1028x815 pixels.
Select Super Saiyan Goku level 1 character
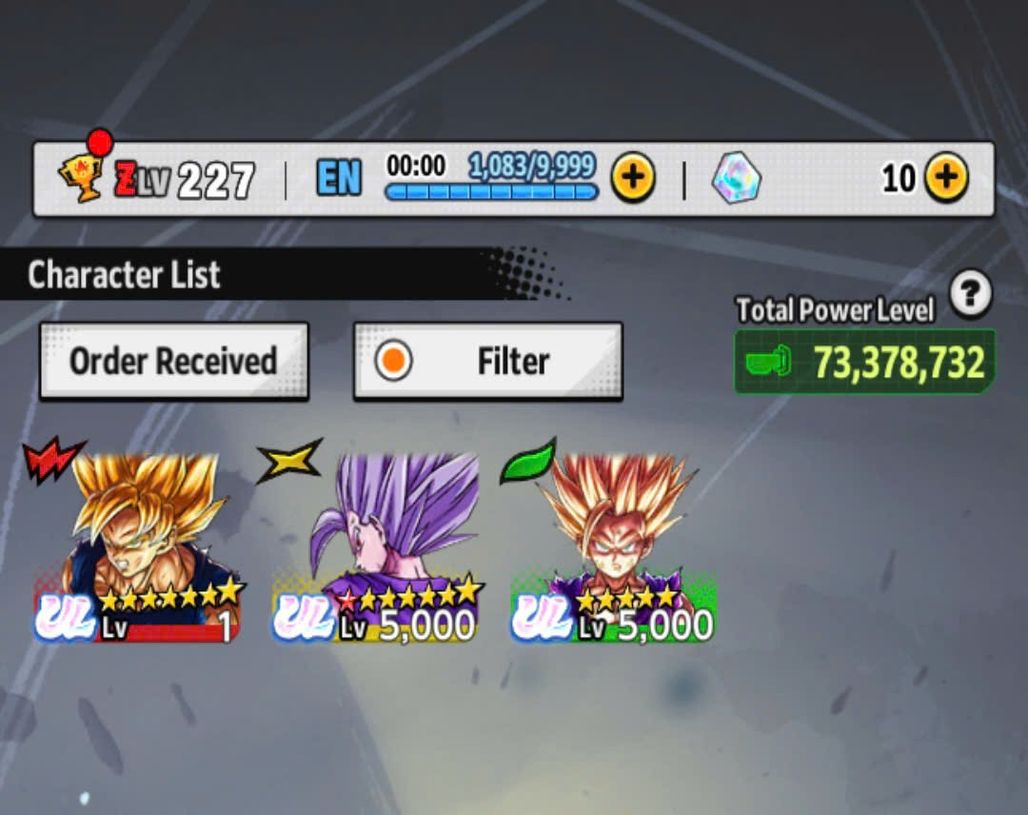pyautogui.click(x=136, y=547)
